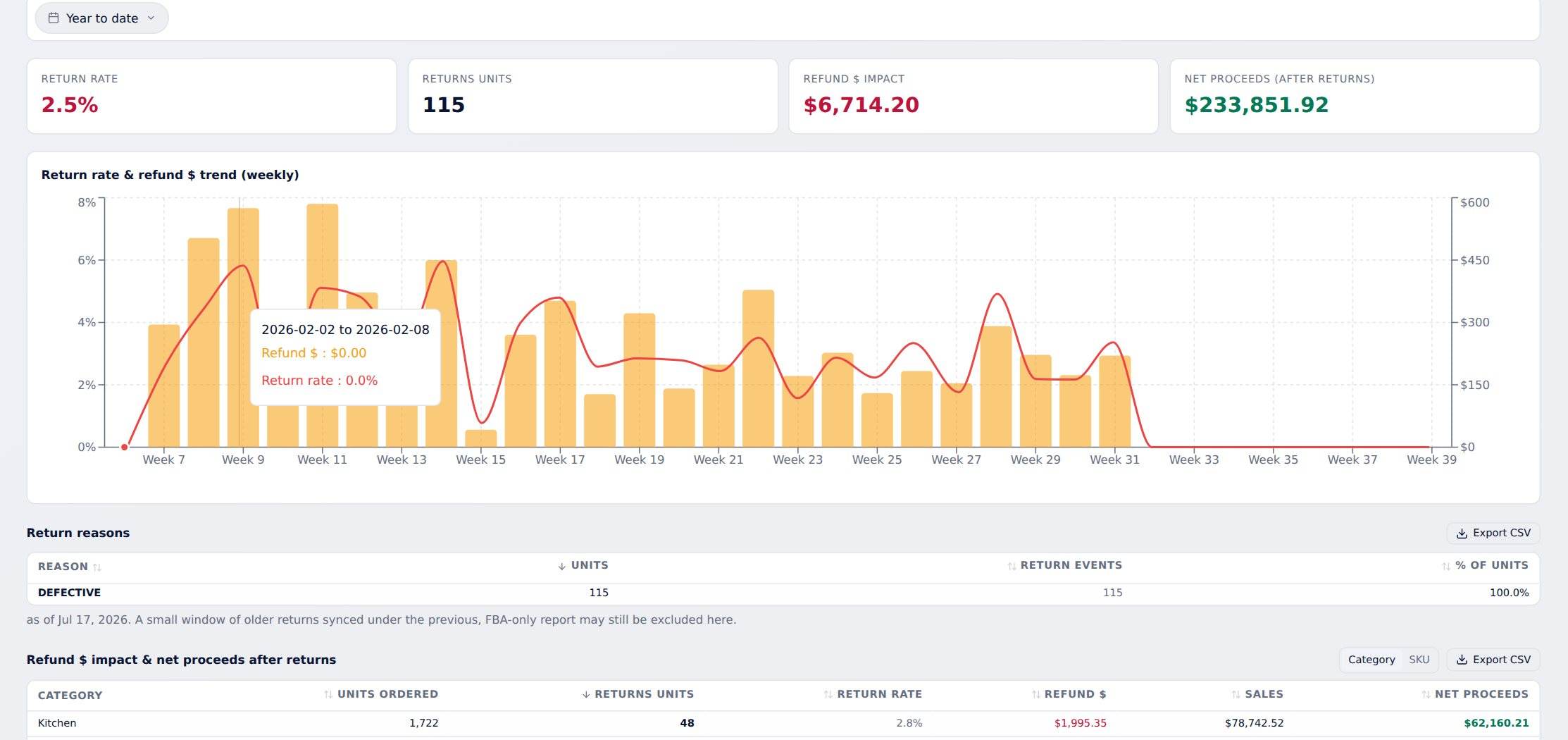Sort by Return Events column
The width and height of the screenshot is (1568, 740).
tap(1064, 565)
